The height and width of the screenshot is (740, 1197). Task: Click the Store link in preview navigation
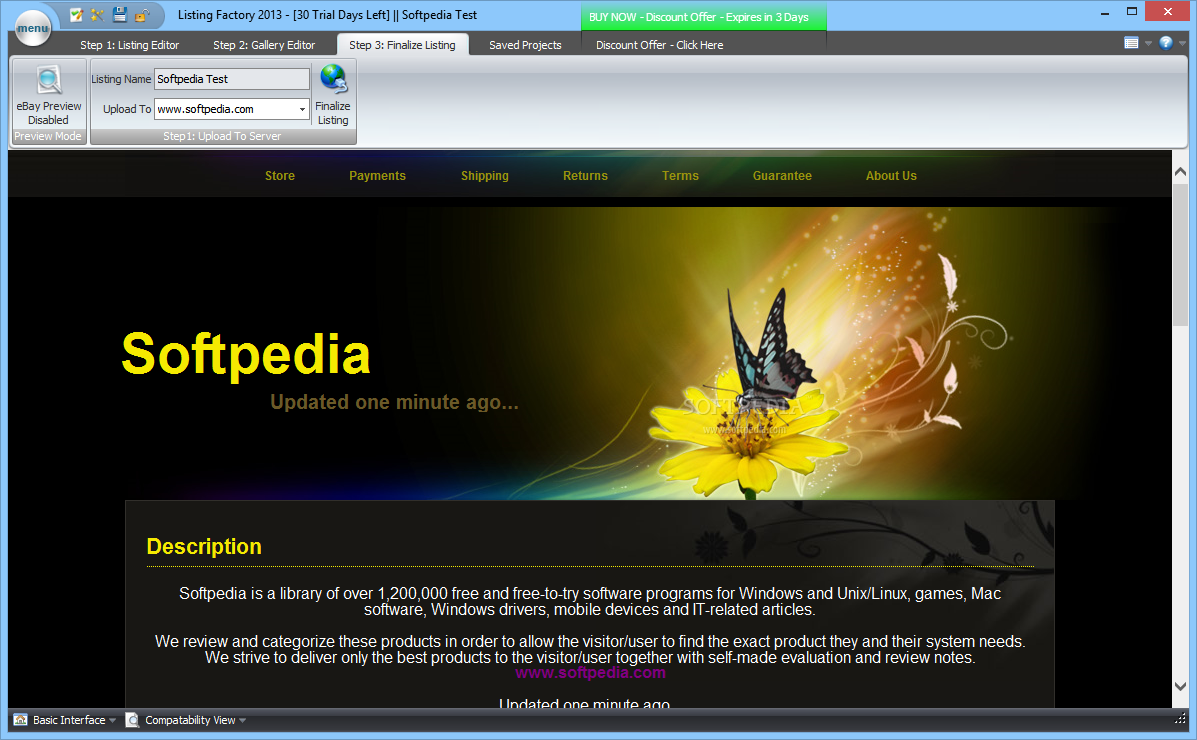[279, 176]
